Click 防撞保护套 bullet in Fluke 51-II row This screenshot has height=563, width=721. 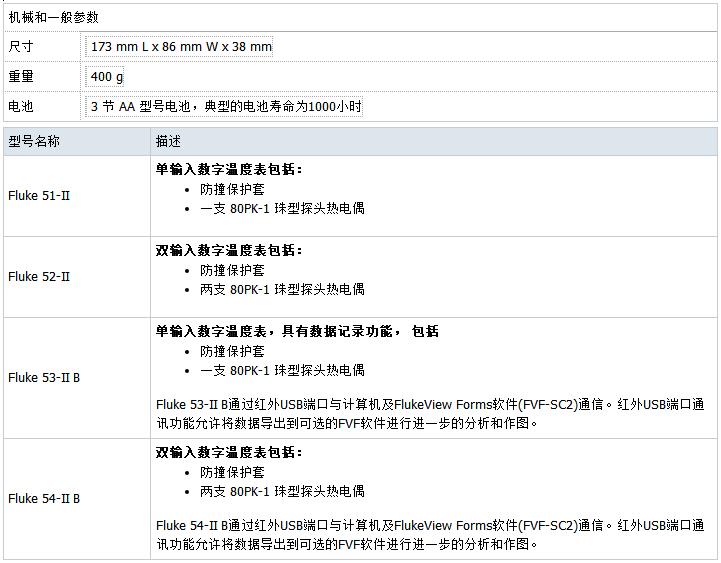click(232, 189)
